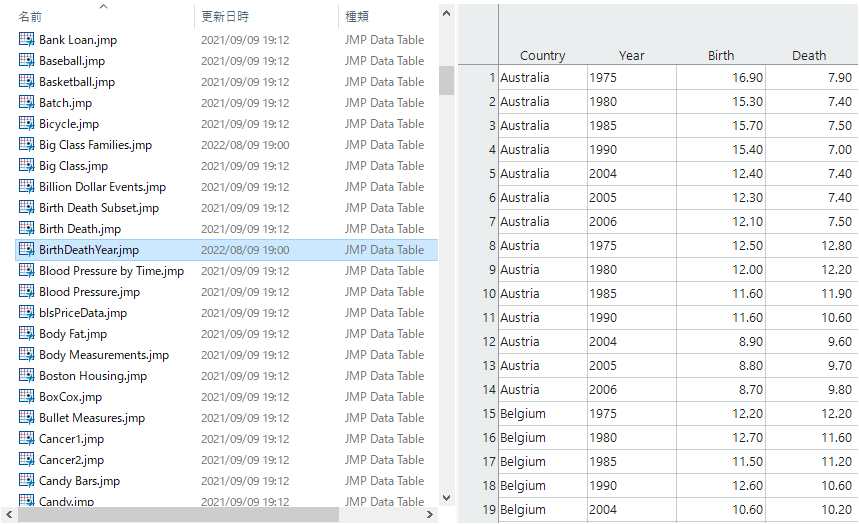Click the Birth Death.jmp file icon
Screen dimensions: 859x524
tap(26, 229)
